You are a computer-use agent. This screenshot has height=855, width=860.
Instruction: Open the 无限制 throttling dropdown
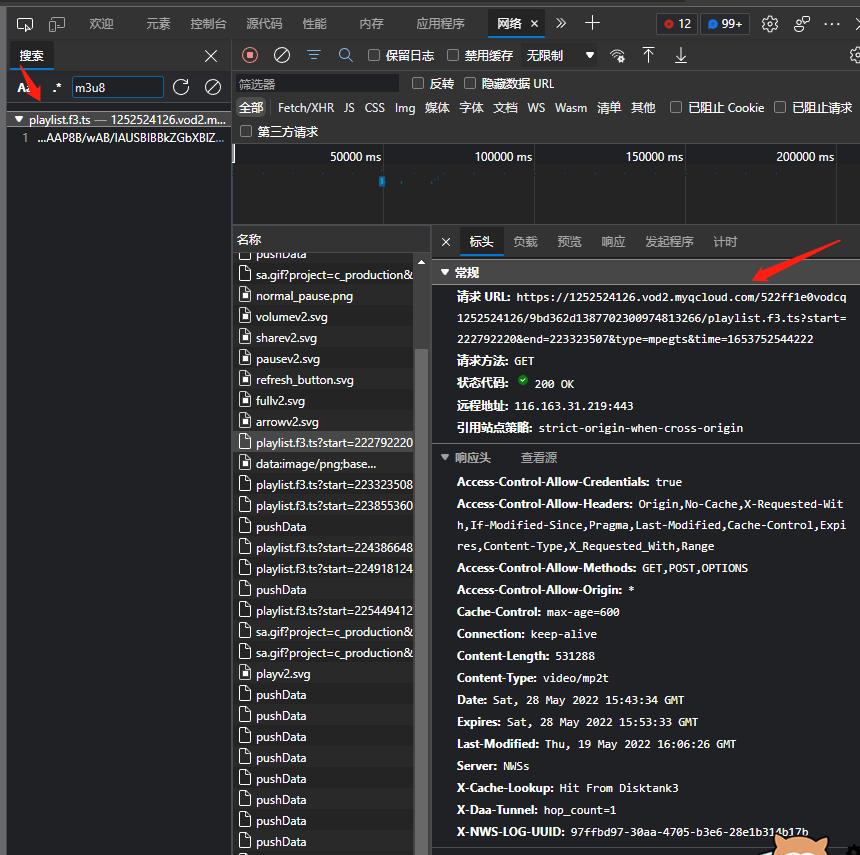[x=560, y=56]
